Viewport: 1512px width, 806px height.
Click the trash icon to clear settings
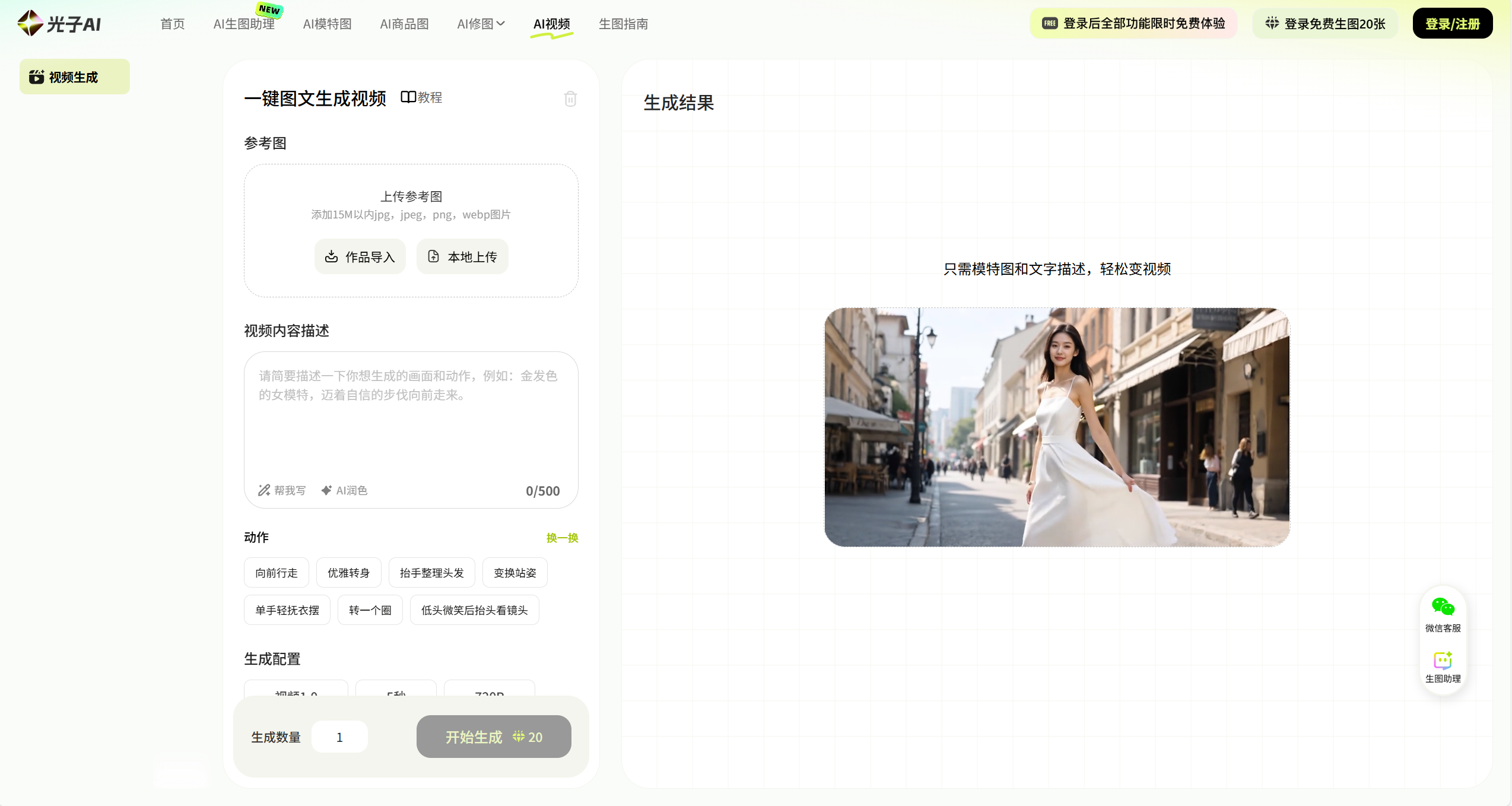tap(570, 99)
